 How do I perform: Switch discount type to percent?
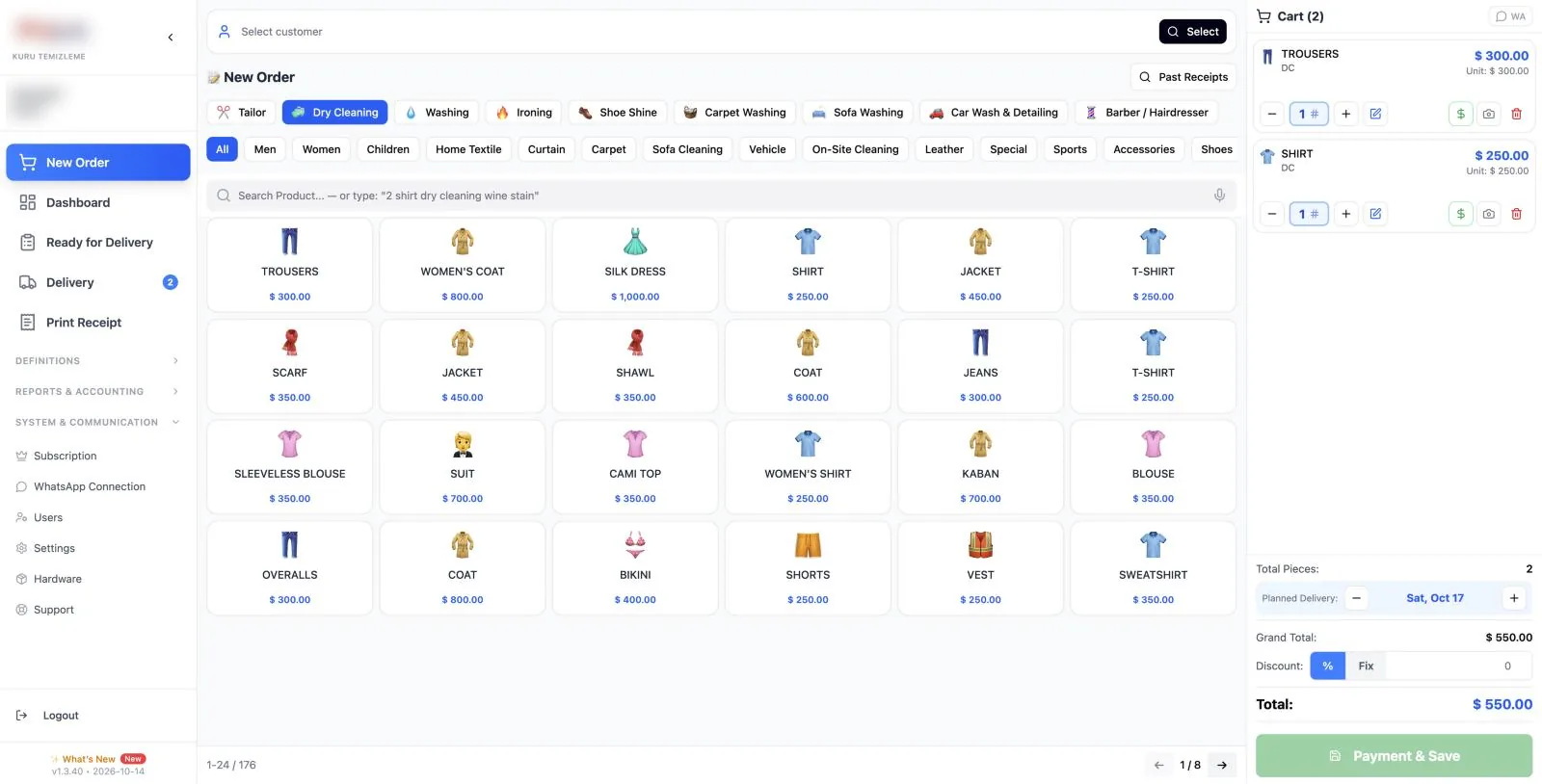coord(1327,666)
